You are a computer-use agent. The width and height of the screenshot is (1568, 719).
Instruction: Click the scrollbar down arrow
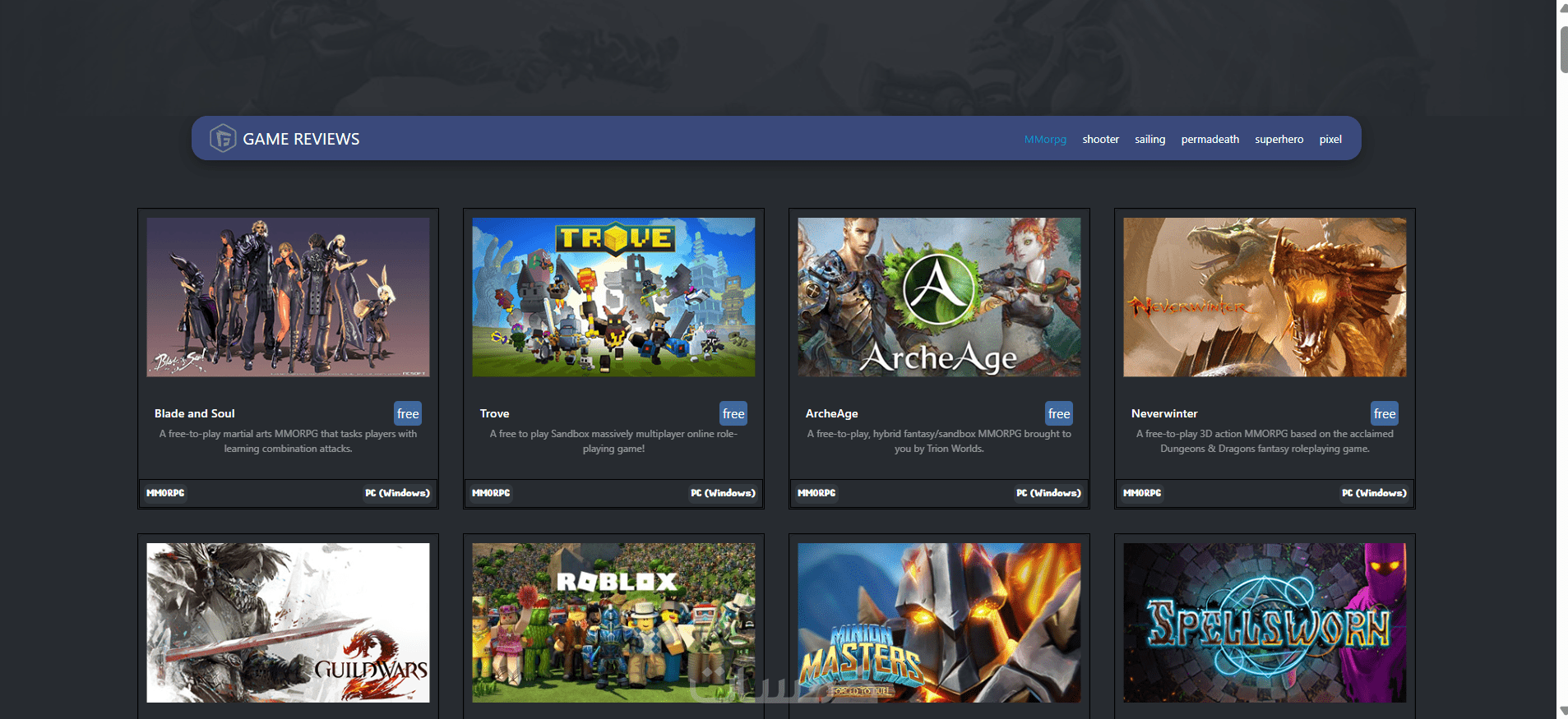pos(1562,711)
